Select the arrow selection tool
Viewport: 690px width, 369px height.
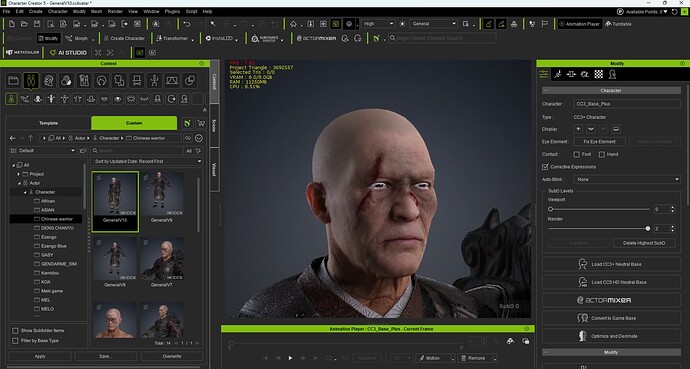(213, 24)
